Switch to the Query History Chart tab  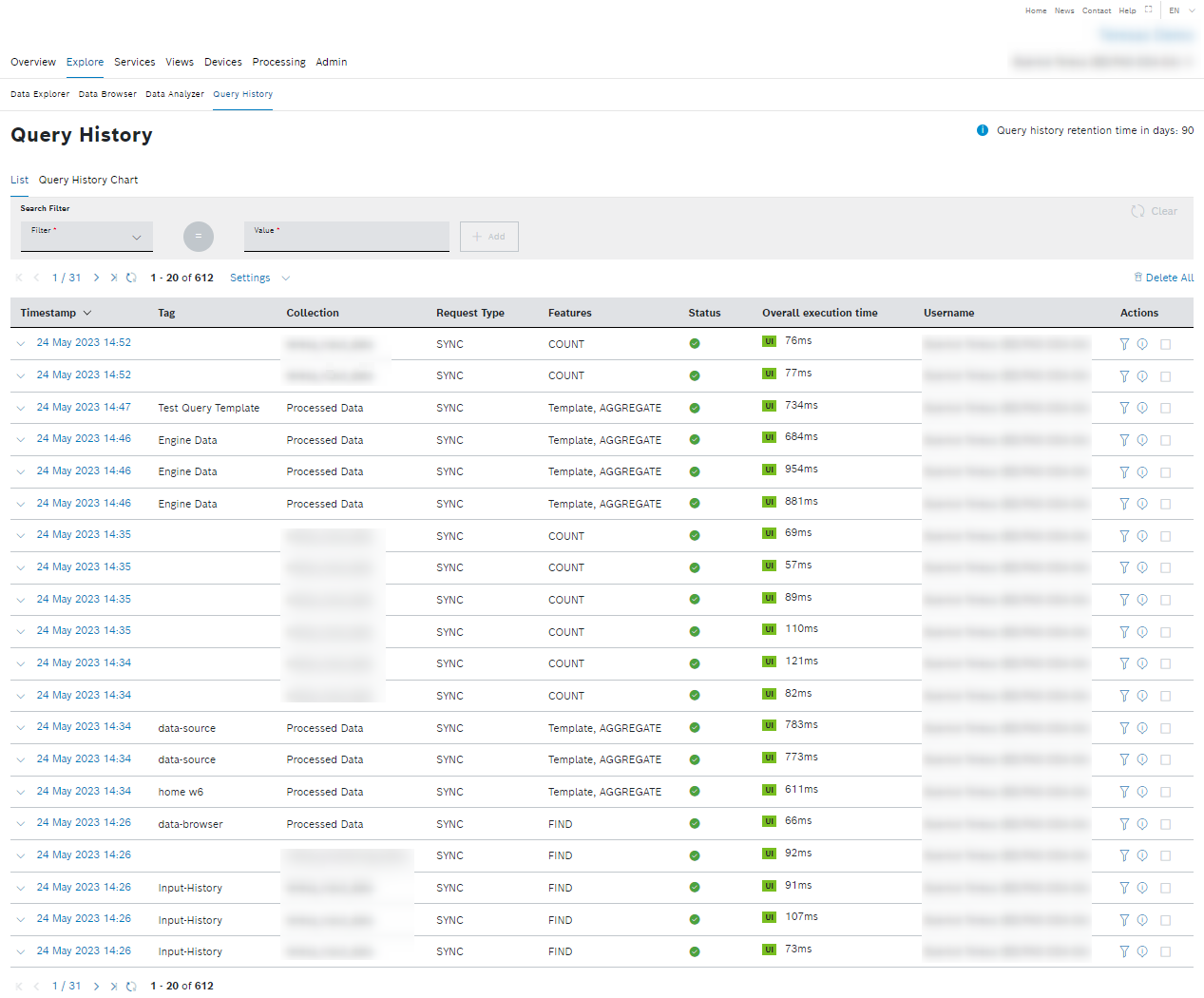88,180
